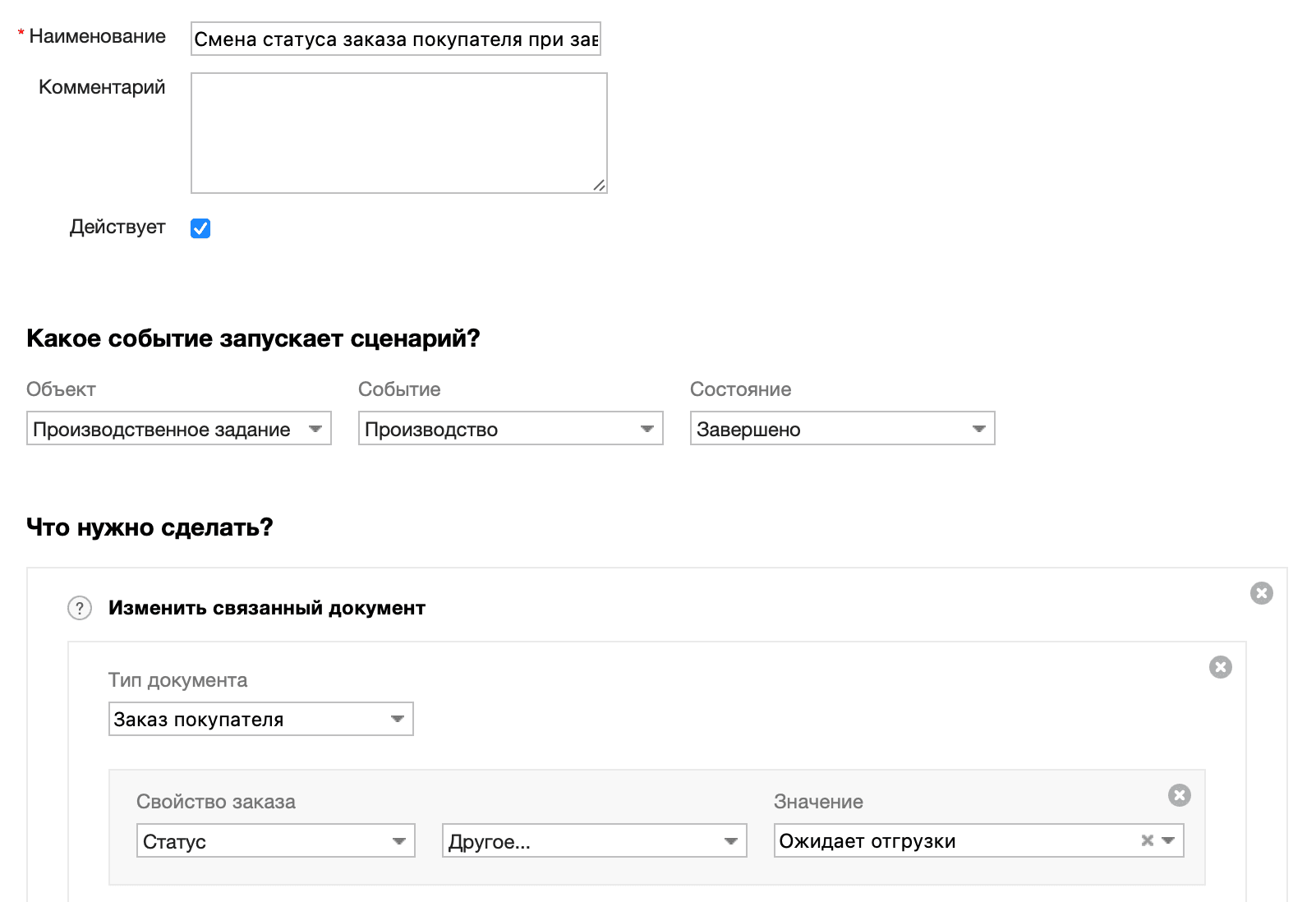Click the "Производственное задание" dropdown arrow icon
The image size is (1316, 902).
(316, 428)
